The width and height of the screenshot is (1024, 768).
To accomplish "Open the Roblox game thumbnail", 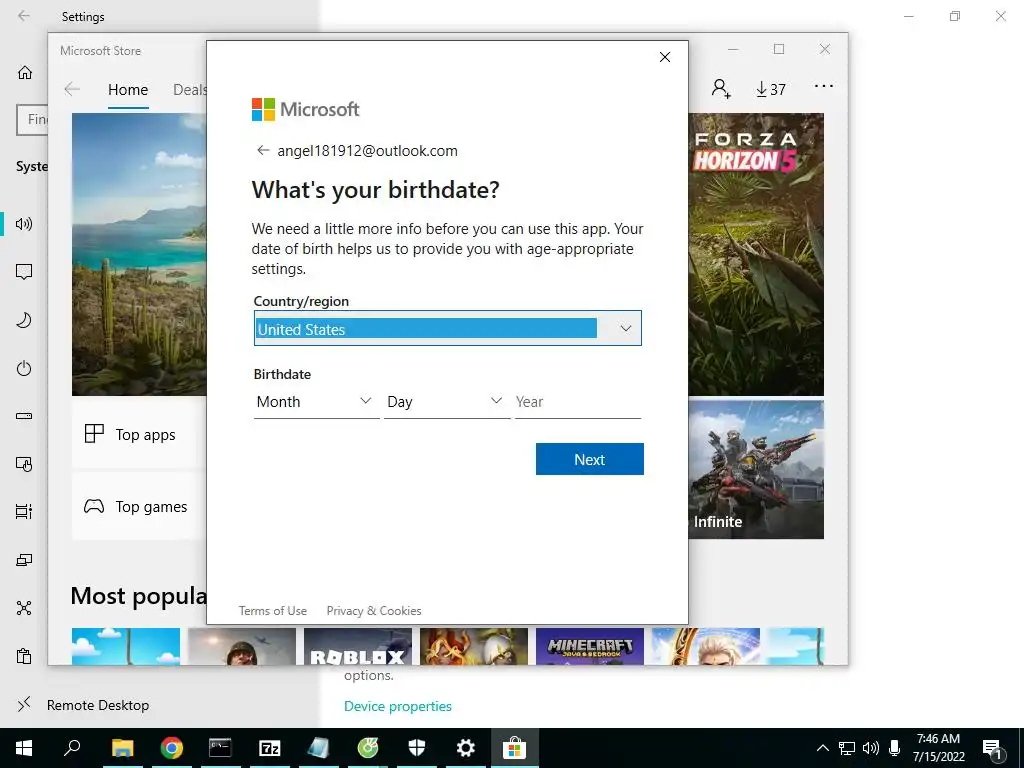I will [358, 647].
